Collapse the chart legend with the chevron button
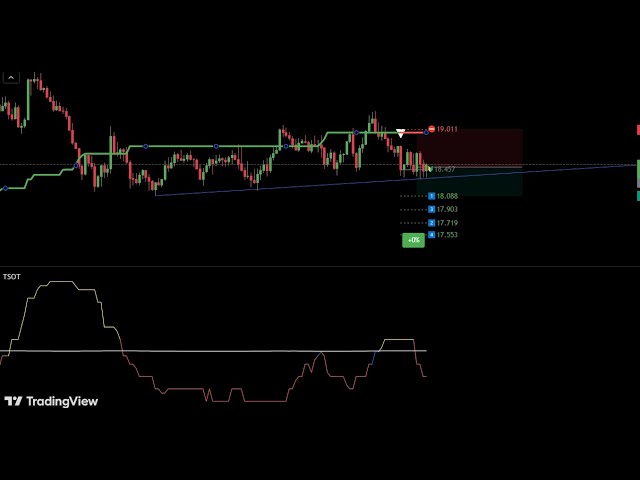Screen dimensions: 640x480 pyautogui.click(x=11, y=78)
